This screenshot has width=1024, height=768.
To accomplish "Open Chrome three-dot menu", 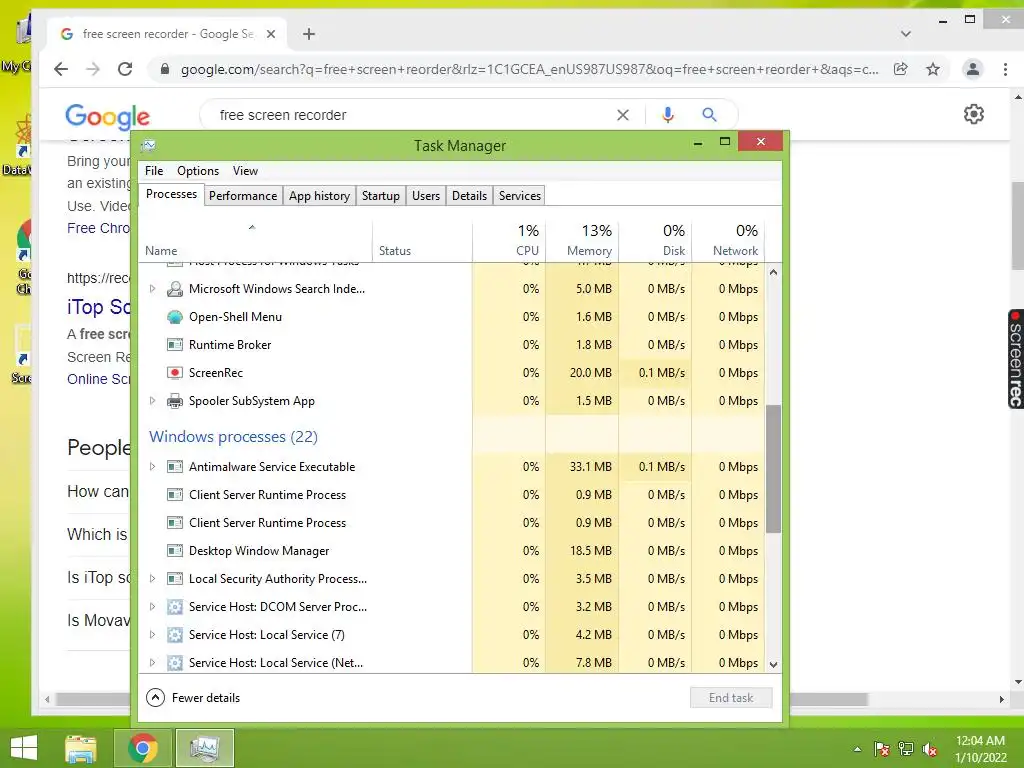I will tap(1005, 69).
